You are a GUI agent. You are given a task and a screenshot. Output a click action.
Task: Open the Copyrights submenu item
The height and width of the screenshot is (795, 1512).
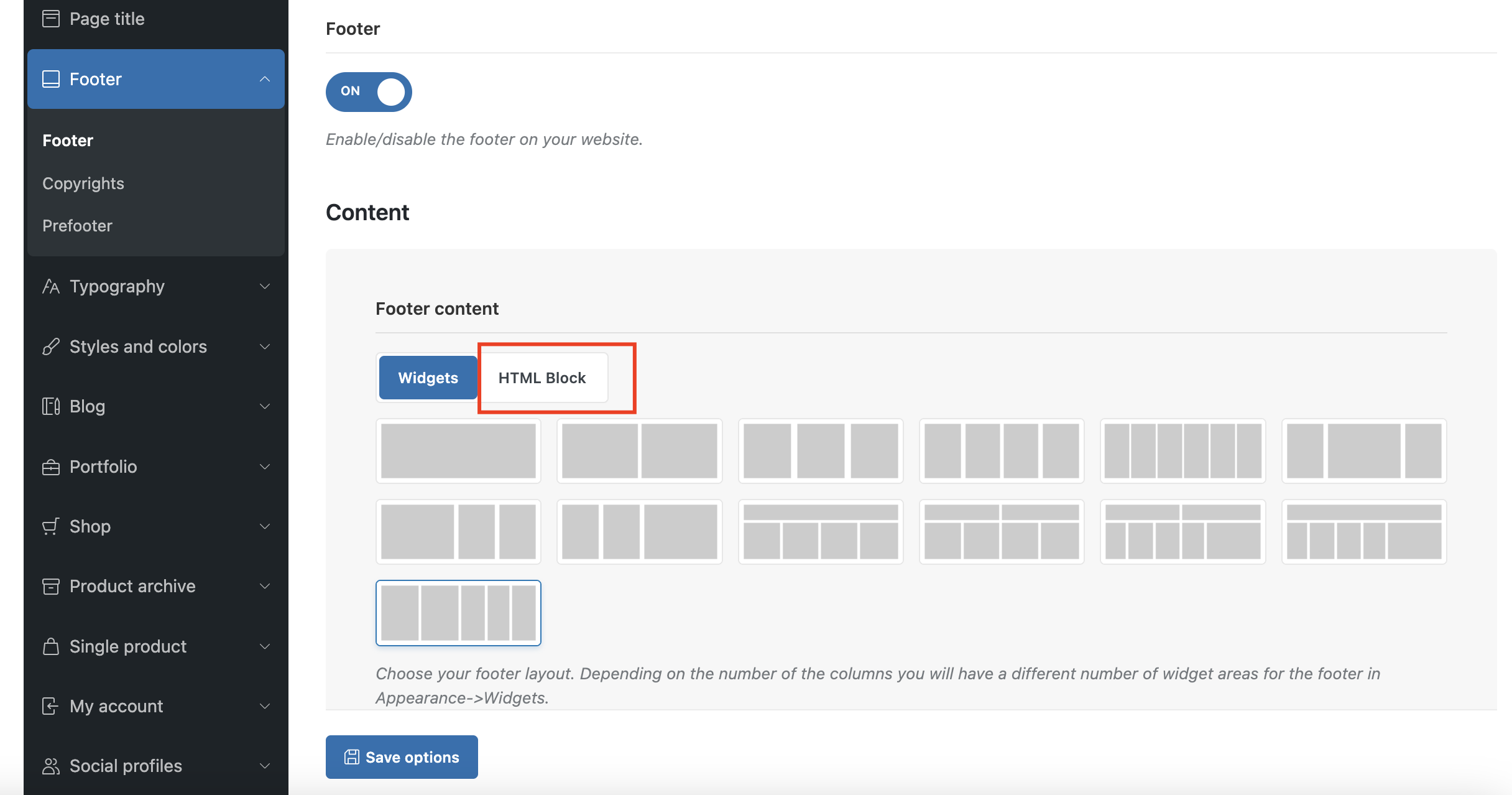(83, 184)
